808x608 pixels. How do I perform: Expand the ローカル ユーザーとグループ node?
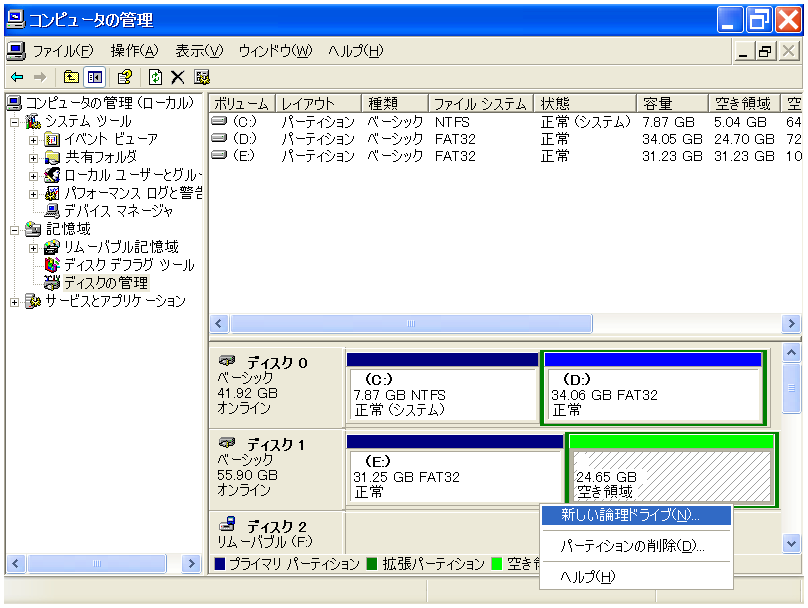(x=33, y=176)
